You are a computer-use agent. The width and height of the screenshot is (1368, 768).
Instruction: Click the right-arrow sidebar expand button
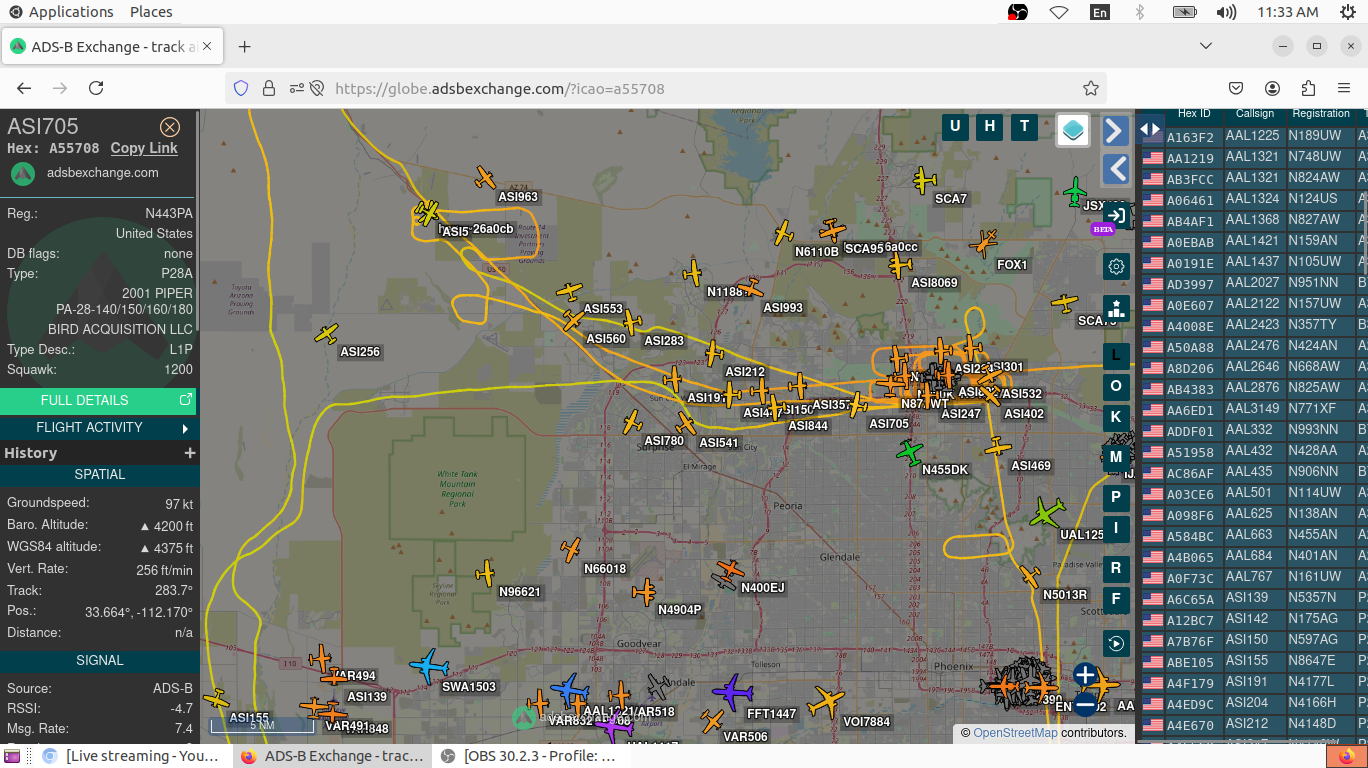click(x=1116, y=130)
